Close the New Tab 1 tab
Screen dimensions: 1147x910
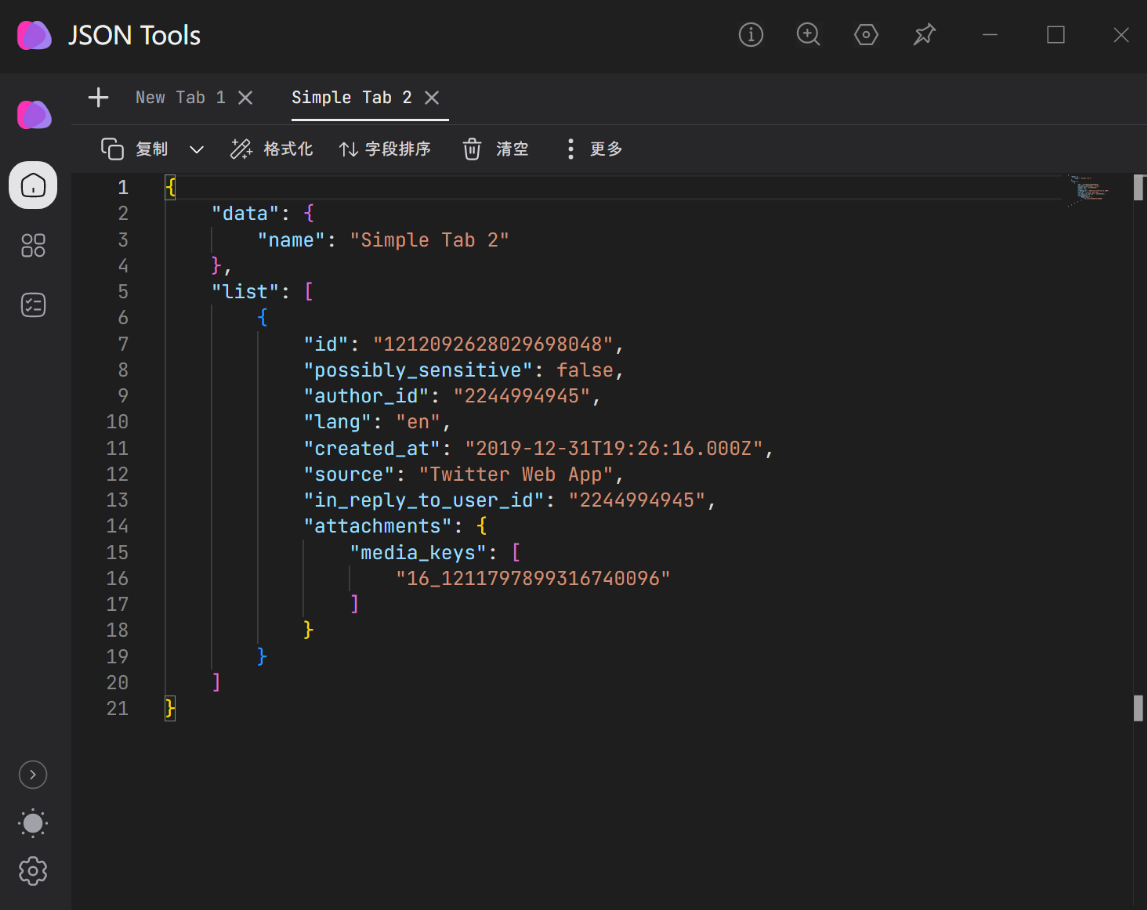point(245,98)
